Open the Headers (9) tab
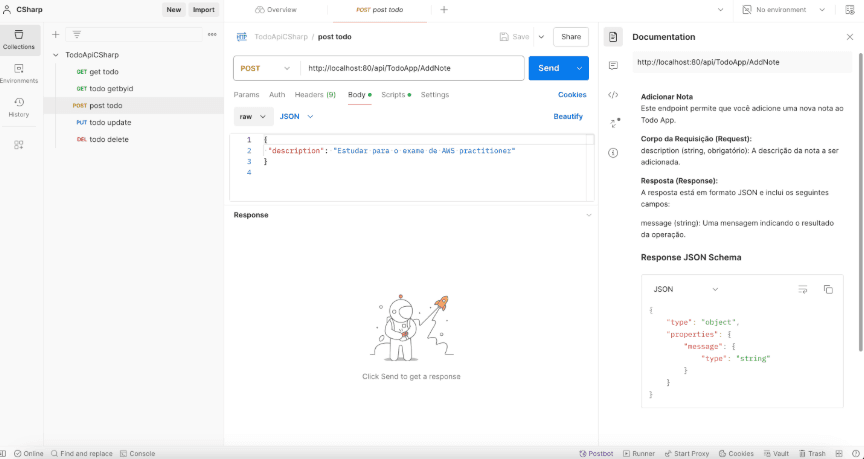Viewport: 864px width, 459px height. click(x=315, y=95)
